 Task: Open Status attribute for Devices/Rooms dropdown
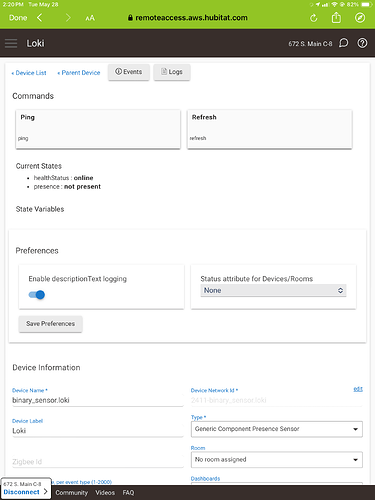273,290
